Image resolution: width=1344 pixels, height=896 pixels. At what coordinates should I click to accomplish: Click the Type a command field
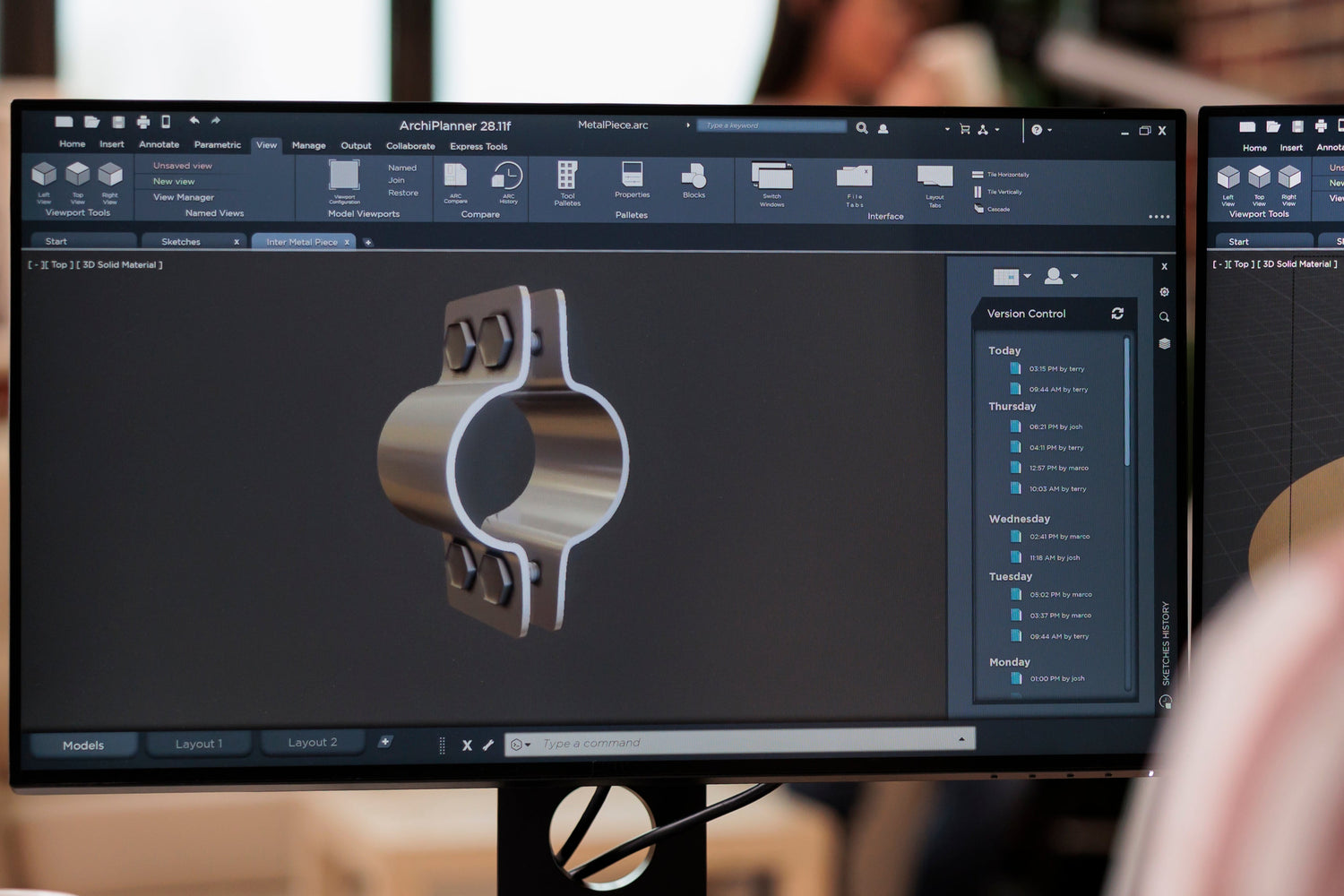pyautogui.click(x=740, y=744)
